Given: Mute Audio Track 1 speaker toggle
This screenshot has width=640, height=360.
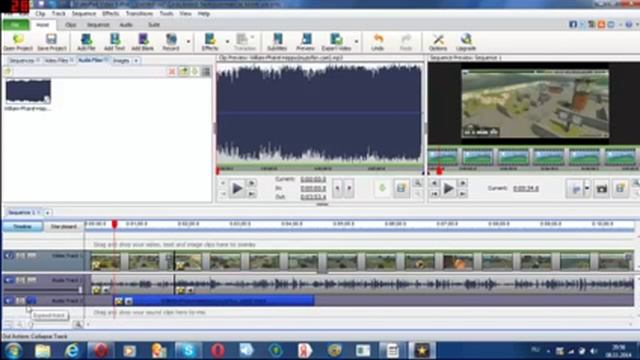Looking at the screenshot, I should (x=9, y=280).
